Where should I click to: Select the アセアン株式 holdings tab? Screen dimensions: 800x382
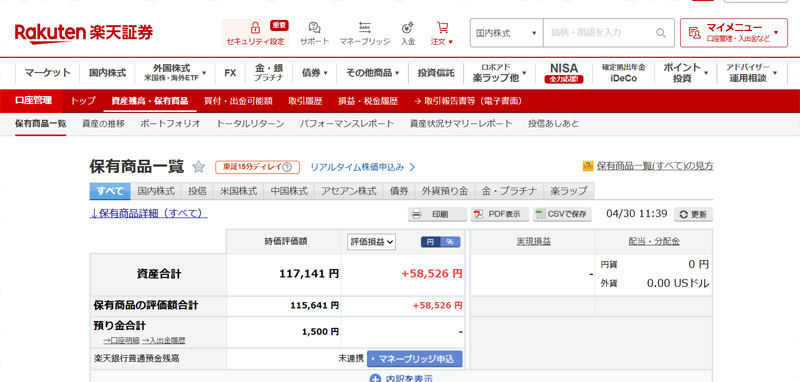tap(348, 191)
